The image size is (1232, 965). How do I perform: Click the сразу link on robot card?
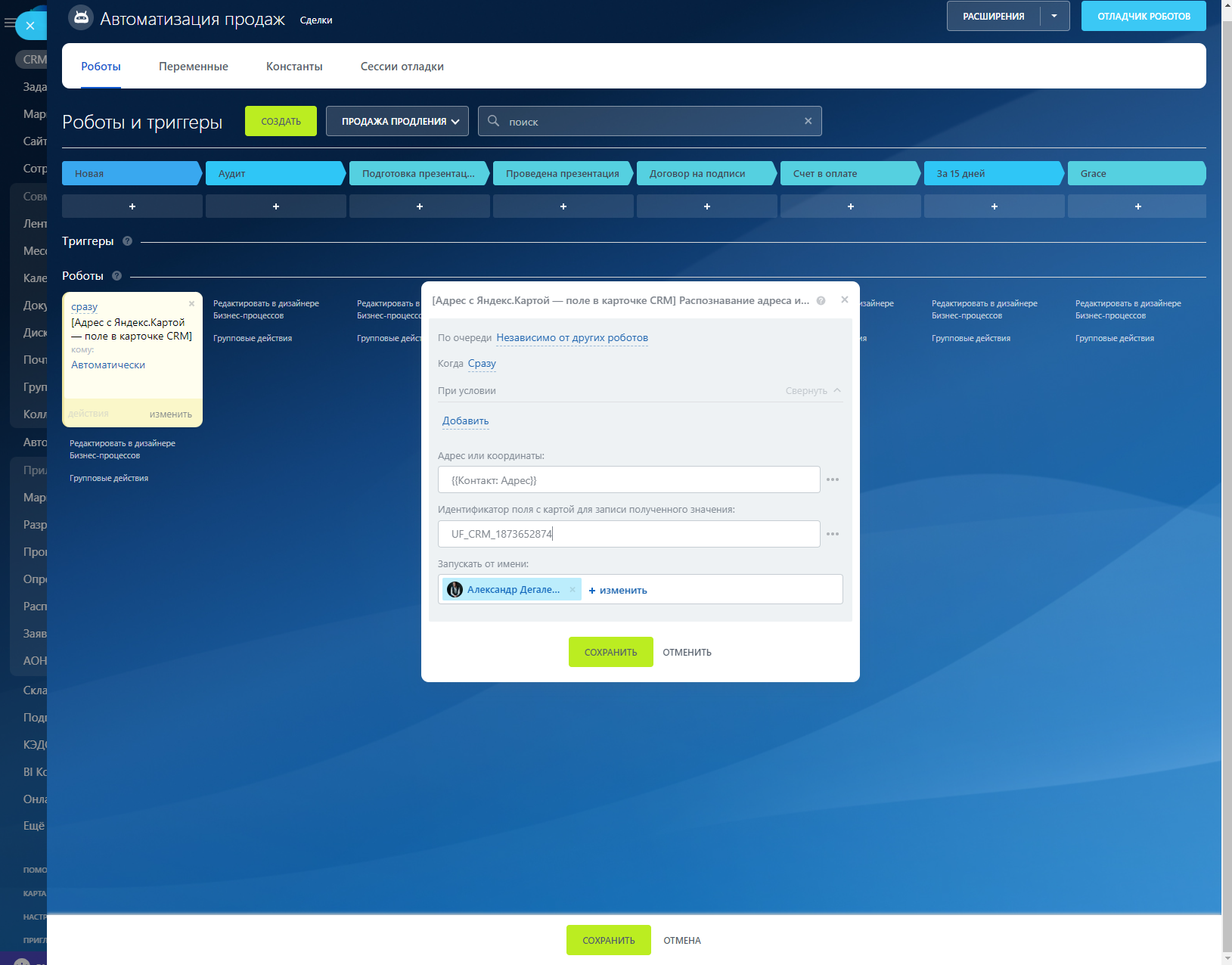pos(84,307)
